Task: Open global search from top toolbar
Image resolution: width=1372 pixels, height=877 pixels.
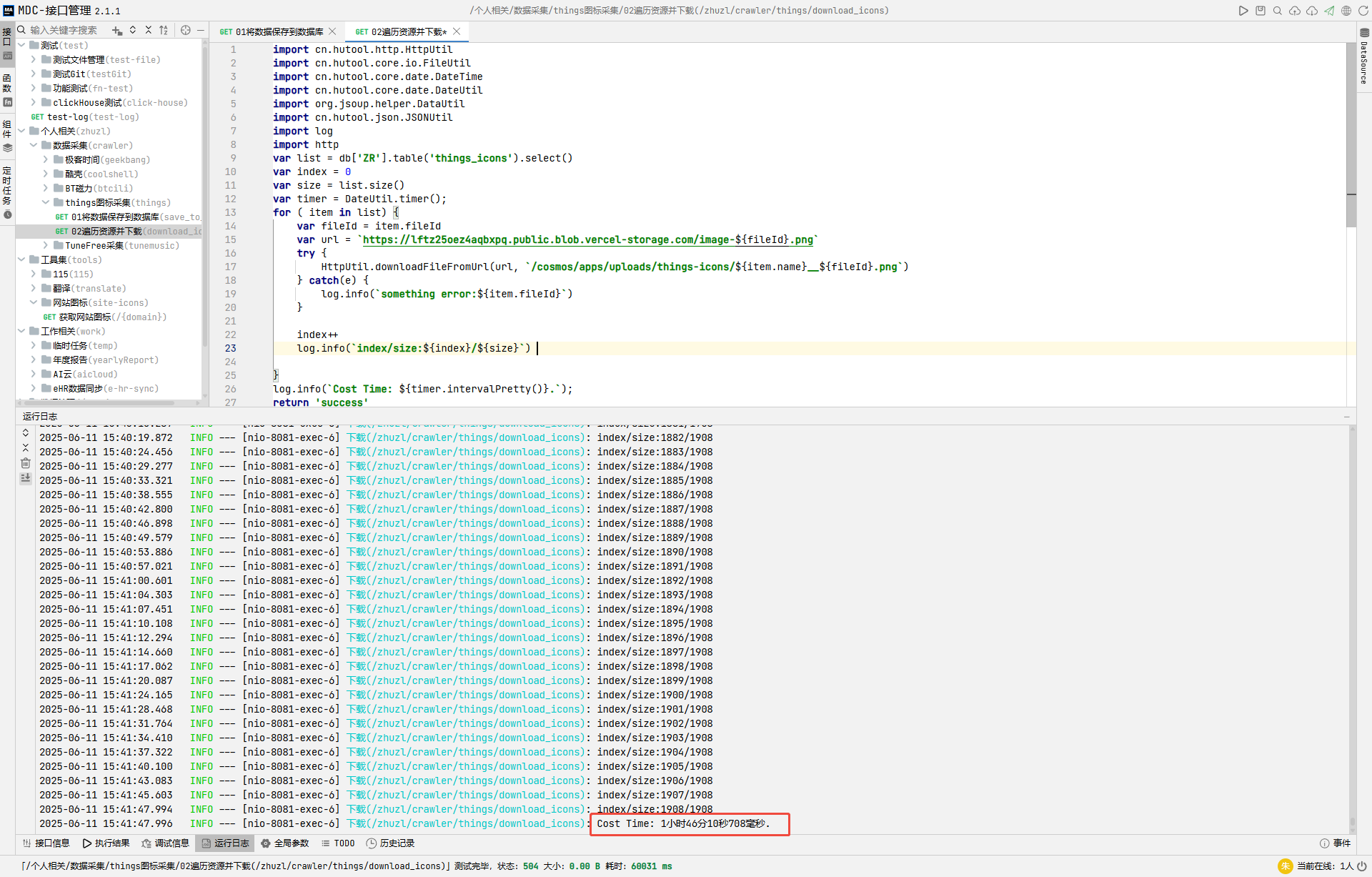Action: (x=1278, y=11)
